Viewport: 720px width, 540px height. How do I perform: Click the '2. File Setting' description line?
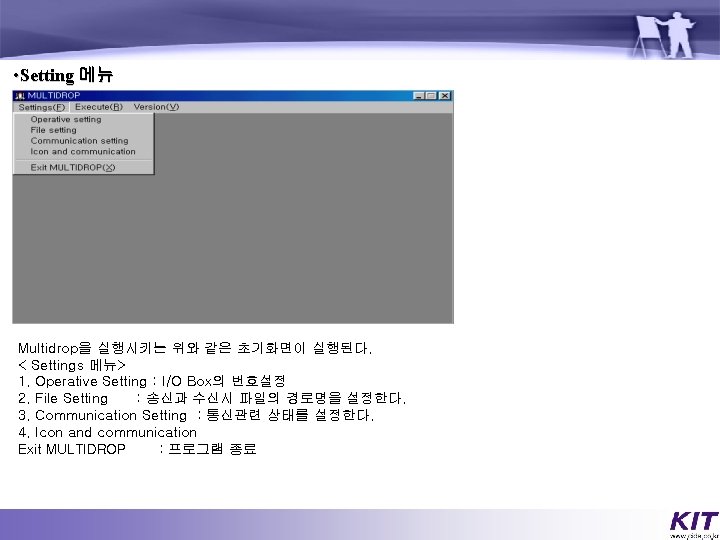[x=212, y=398]
